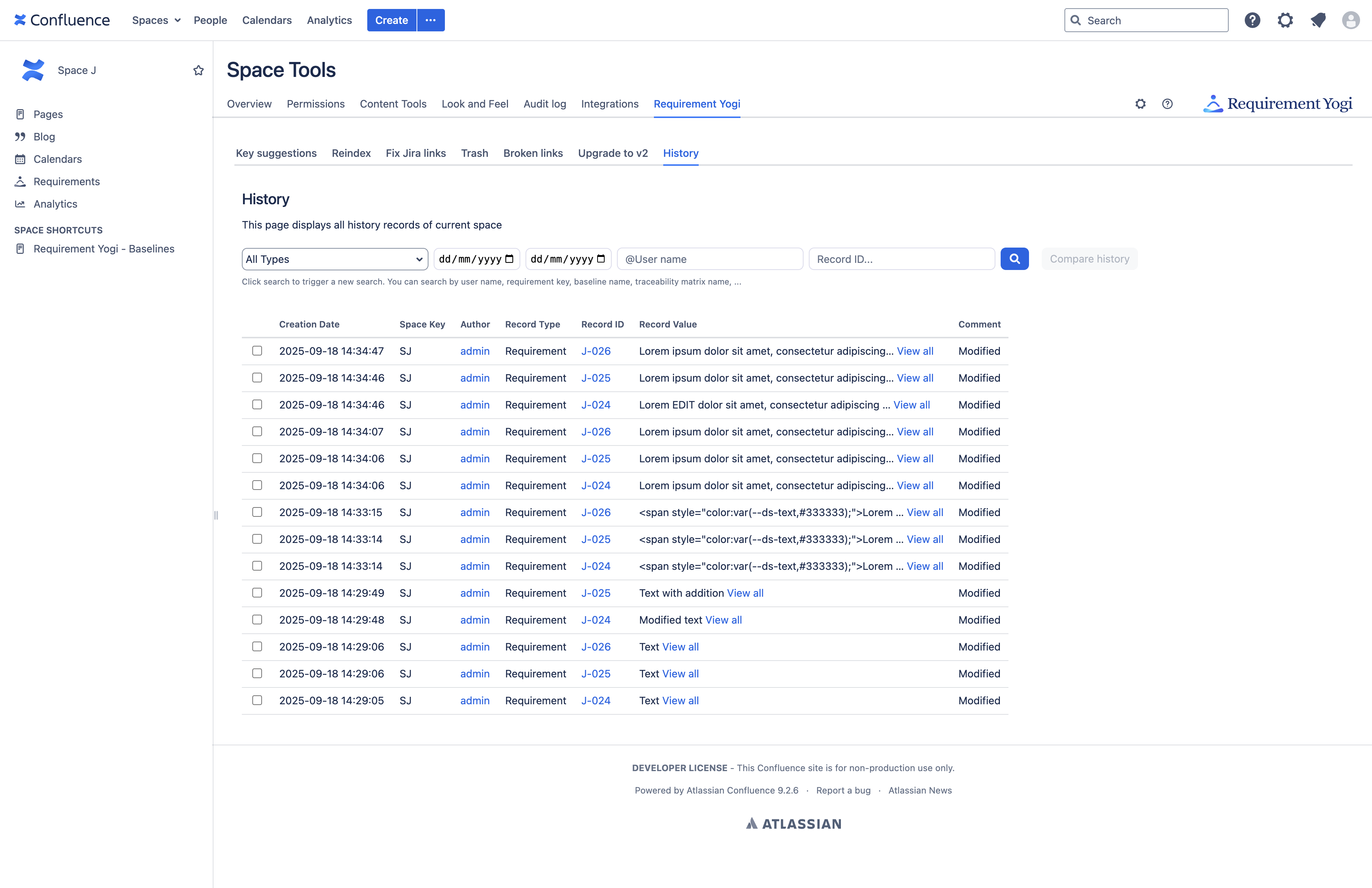Screen dimensions: 1372x888
Task: Click View all for Text with addition
Action: [x=745, y=593]
